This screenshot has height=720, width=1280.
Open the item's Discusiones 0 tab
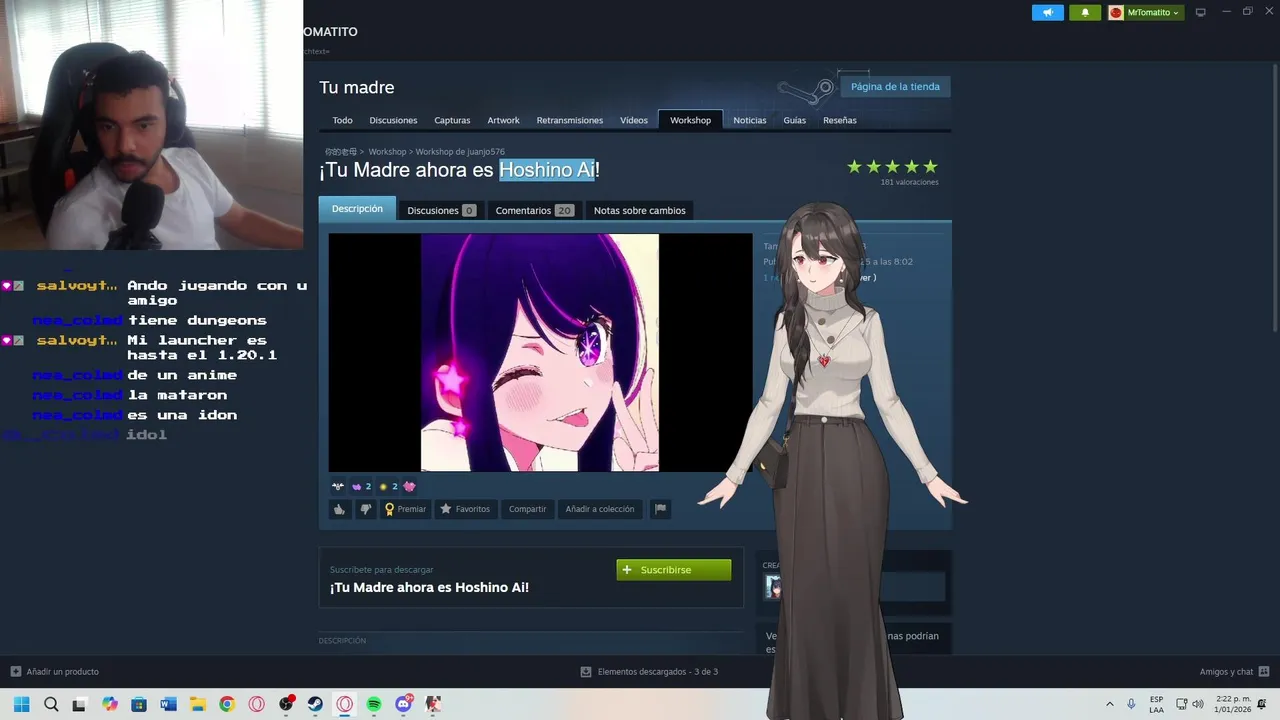(441, 211)
